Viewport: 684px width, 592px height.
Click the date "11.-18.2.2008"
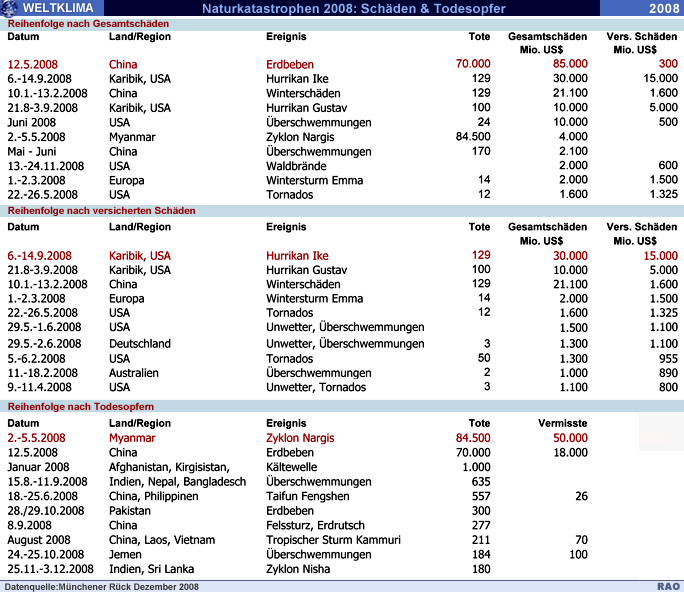[42, 373]
